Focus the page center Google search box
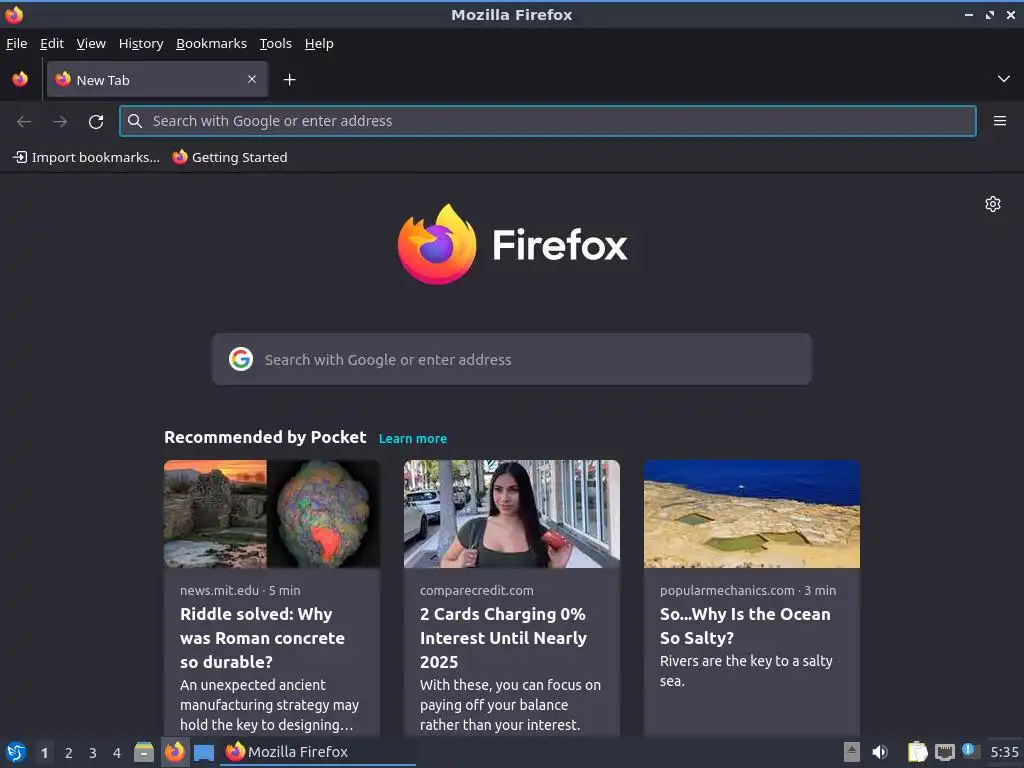The image size is (1024, 768). [x=512, y=359]
